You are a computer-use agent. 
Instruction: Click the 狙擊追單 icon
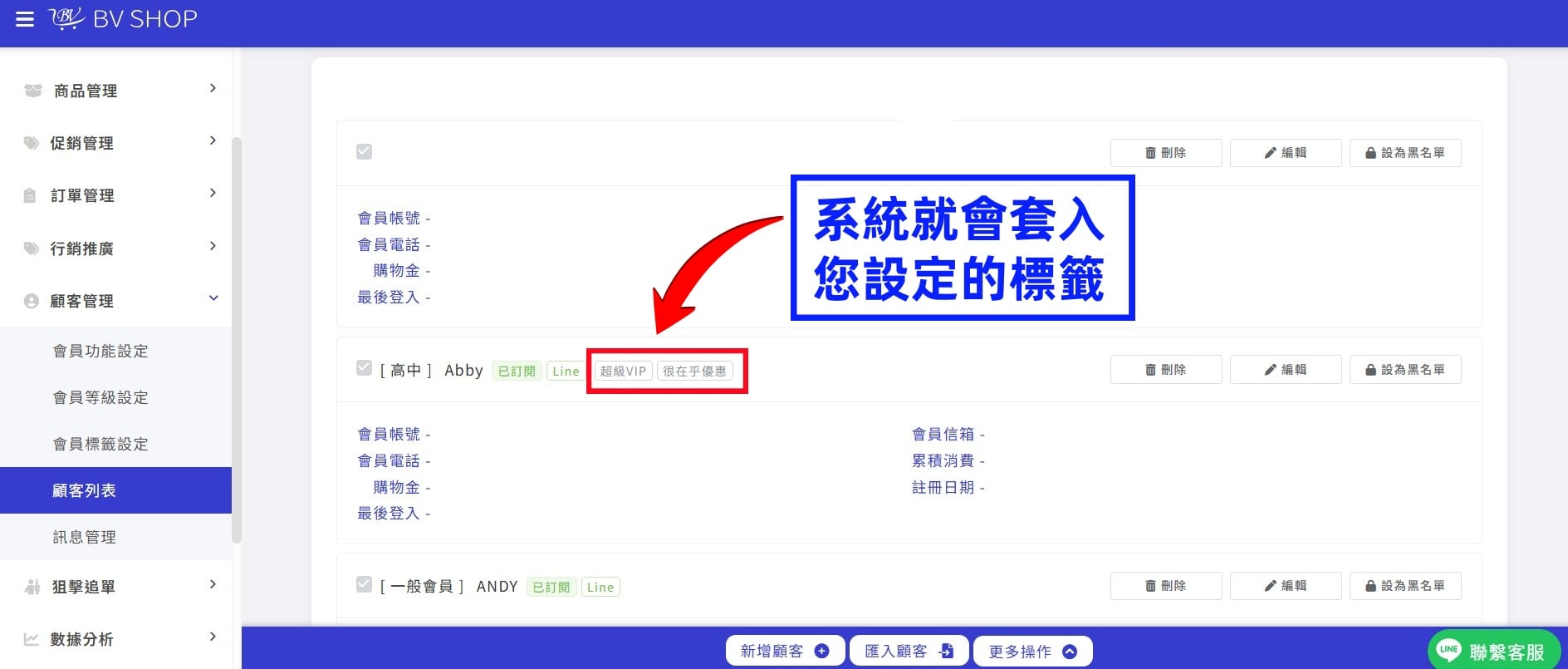32,587
